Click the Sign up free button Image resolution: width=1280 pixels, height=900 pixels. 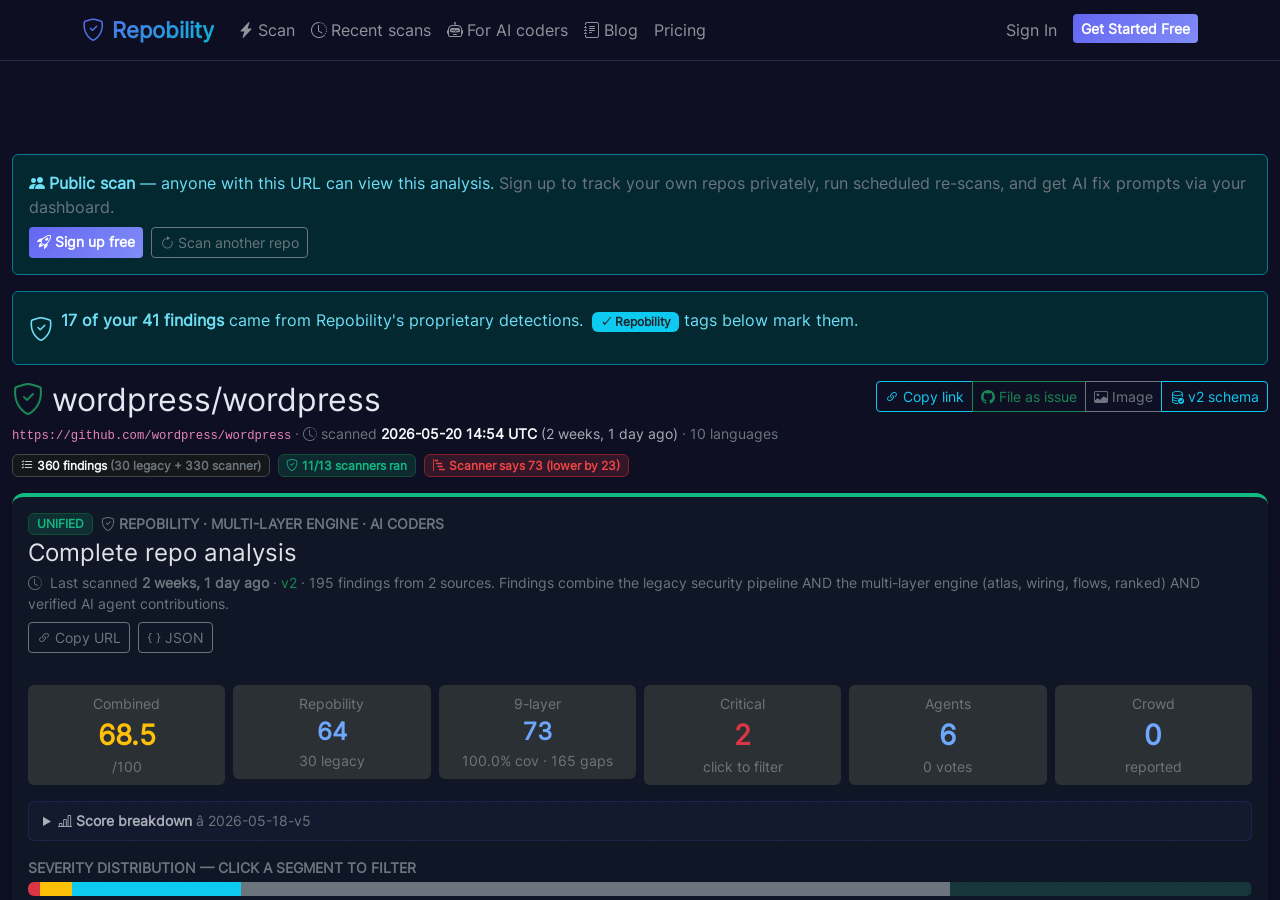pyautogui.click(x=86, y=242)
